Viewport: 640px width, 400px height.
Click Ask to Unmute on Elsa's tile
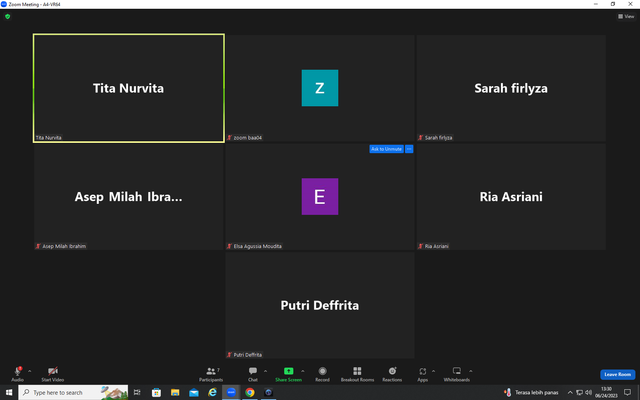pos(386,149)
